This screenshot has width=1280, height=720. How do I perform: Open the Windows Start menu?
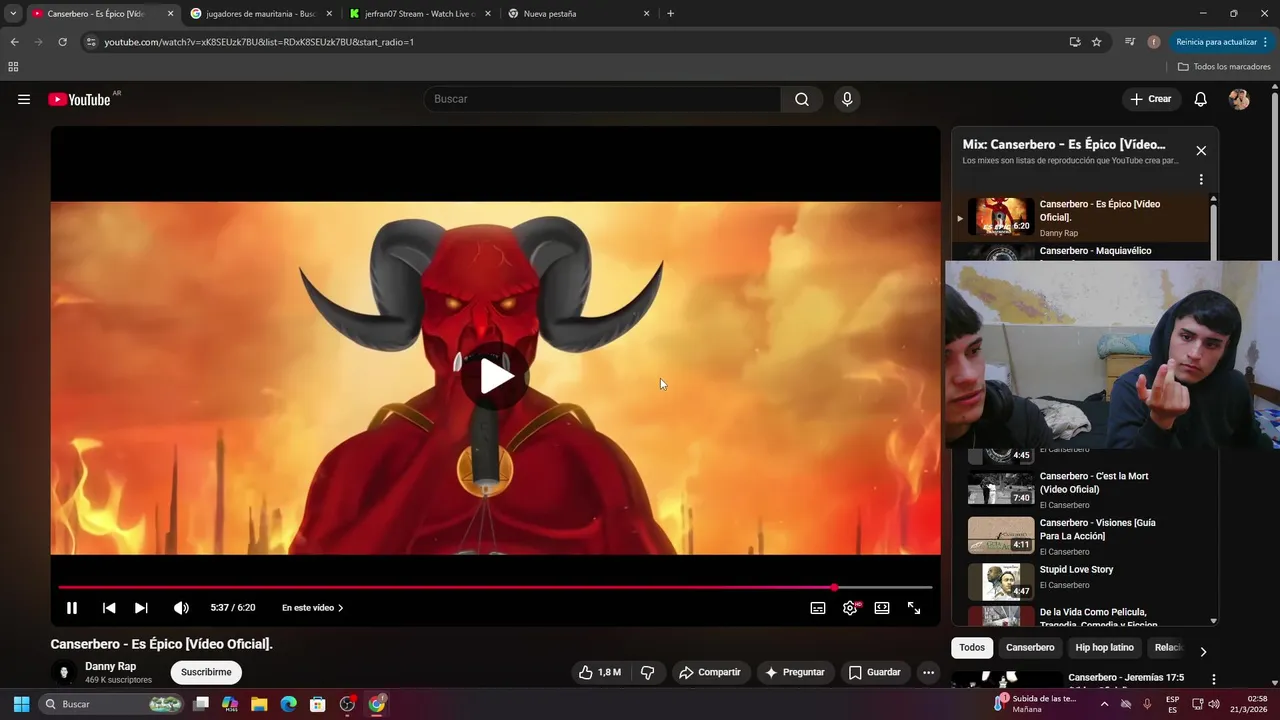point(21,704)
